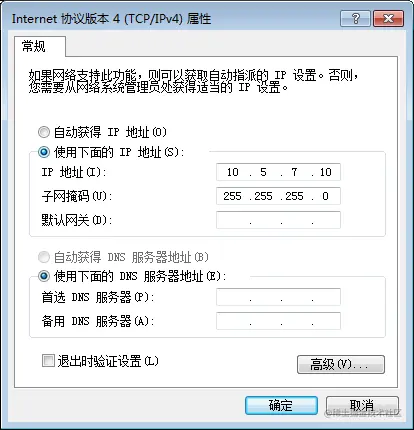Enable 退出时验证设置 checkbox
414x430 pixels.
pyautogui.click(x=48, y=361)
